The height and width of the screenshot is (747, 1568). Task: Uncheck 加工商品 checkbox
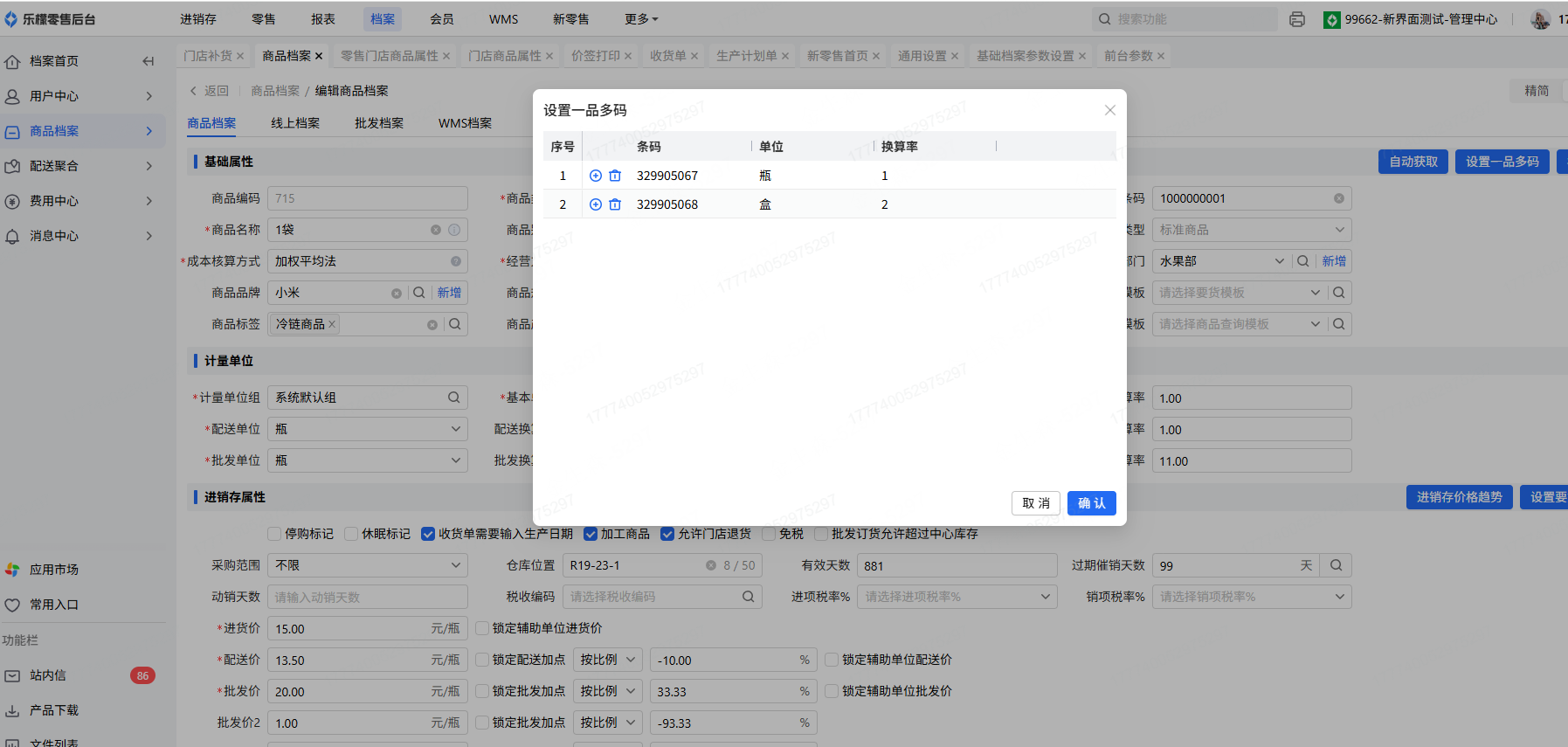pyautogui.click(x=591, y=534)
